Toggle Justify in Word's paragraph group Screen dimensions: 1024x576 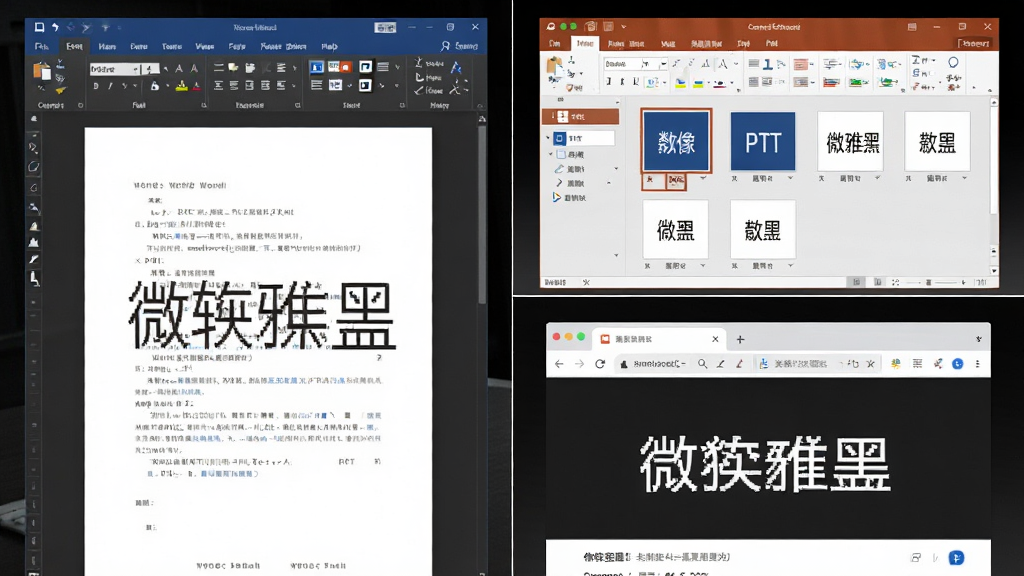(265, 86)
